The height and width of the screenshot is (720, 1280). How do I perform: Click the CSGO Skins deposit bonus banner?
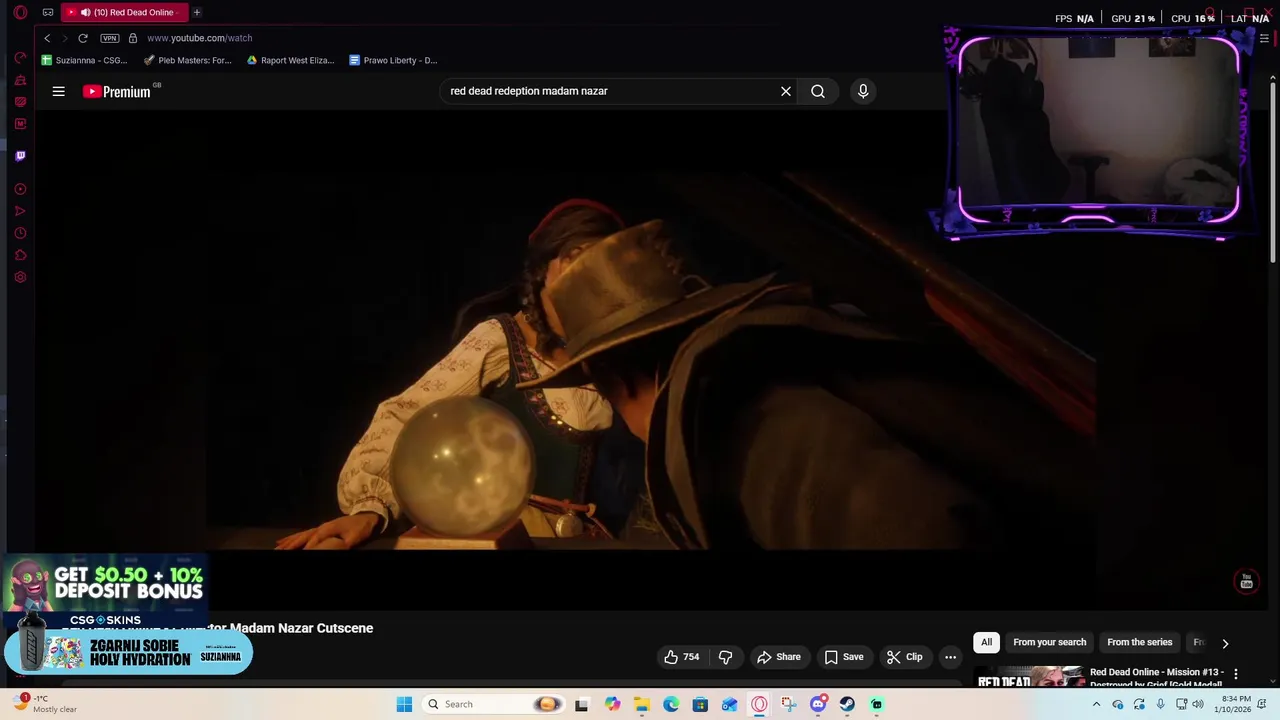click(x=104, y=591)
